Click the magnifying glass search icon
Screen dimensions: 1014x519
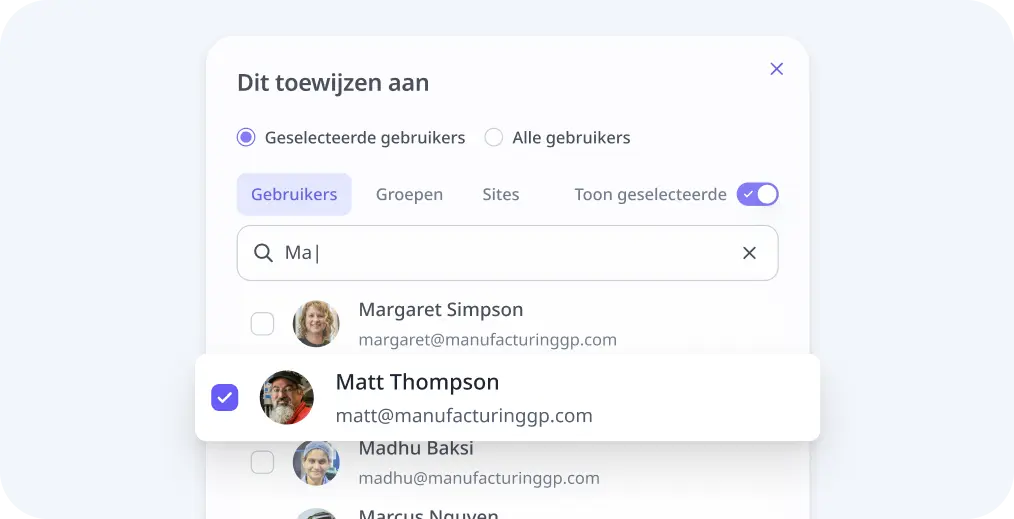[263, 253]
